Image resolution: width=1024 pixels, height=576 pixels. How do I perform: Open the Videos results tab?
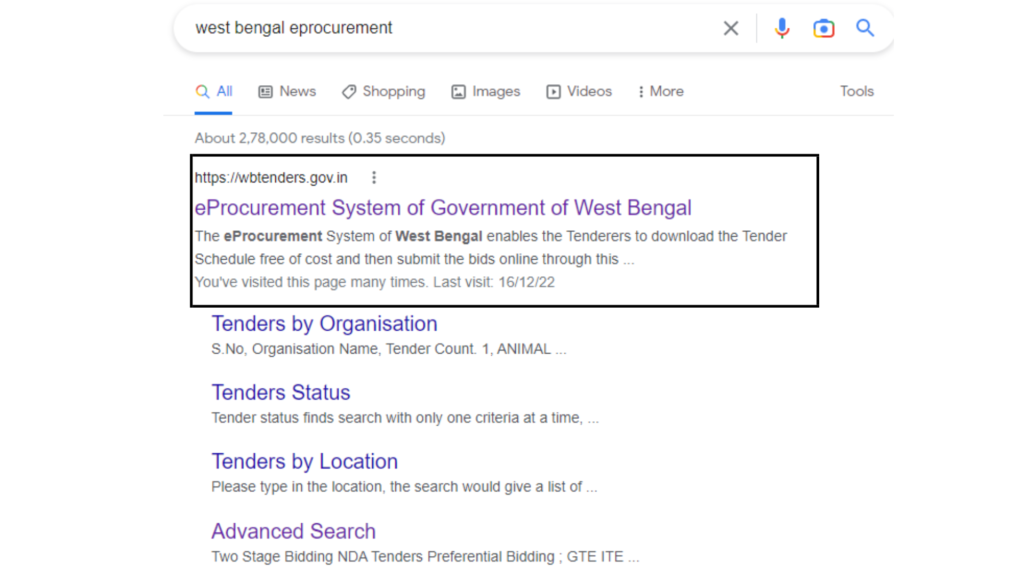click(x=579, y=91)
